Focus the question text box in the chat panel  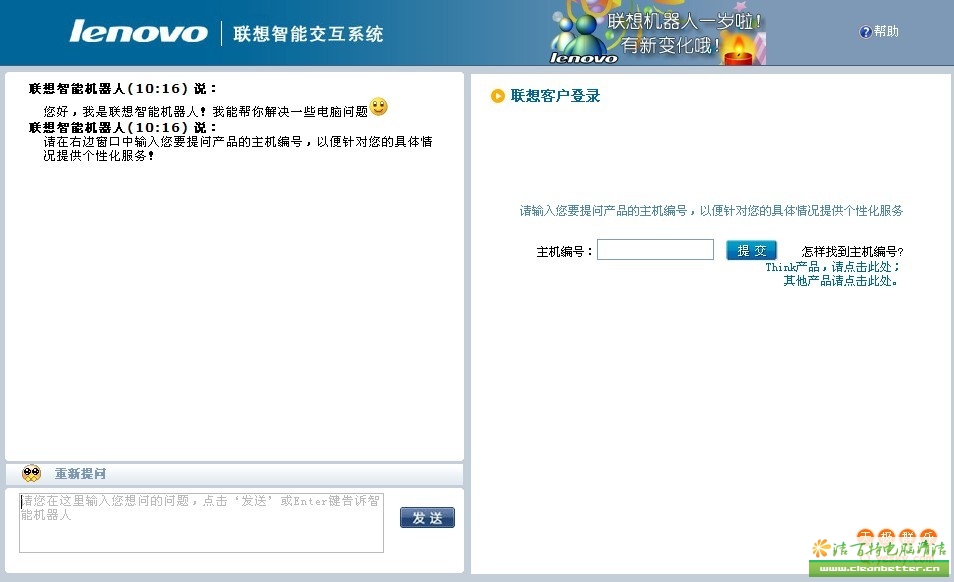(x=201, y=522)
